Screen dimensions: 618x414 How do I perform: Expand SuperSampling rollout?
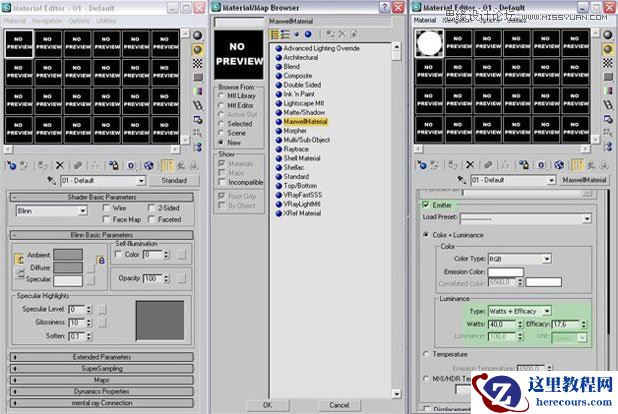click(x=102, y=369)
